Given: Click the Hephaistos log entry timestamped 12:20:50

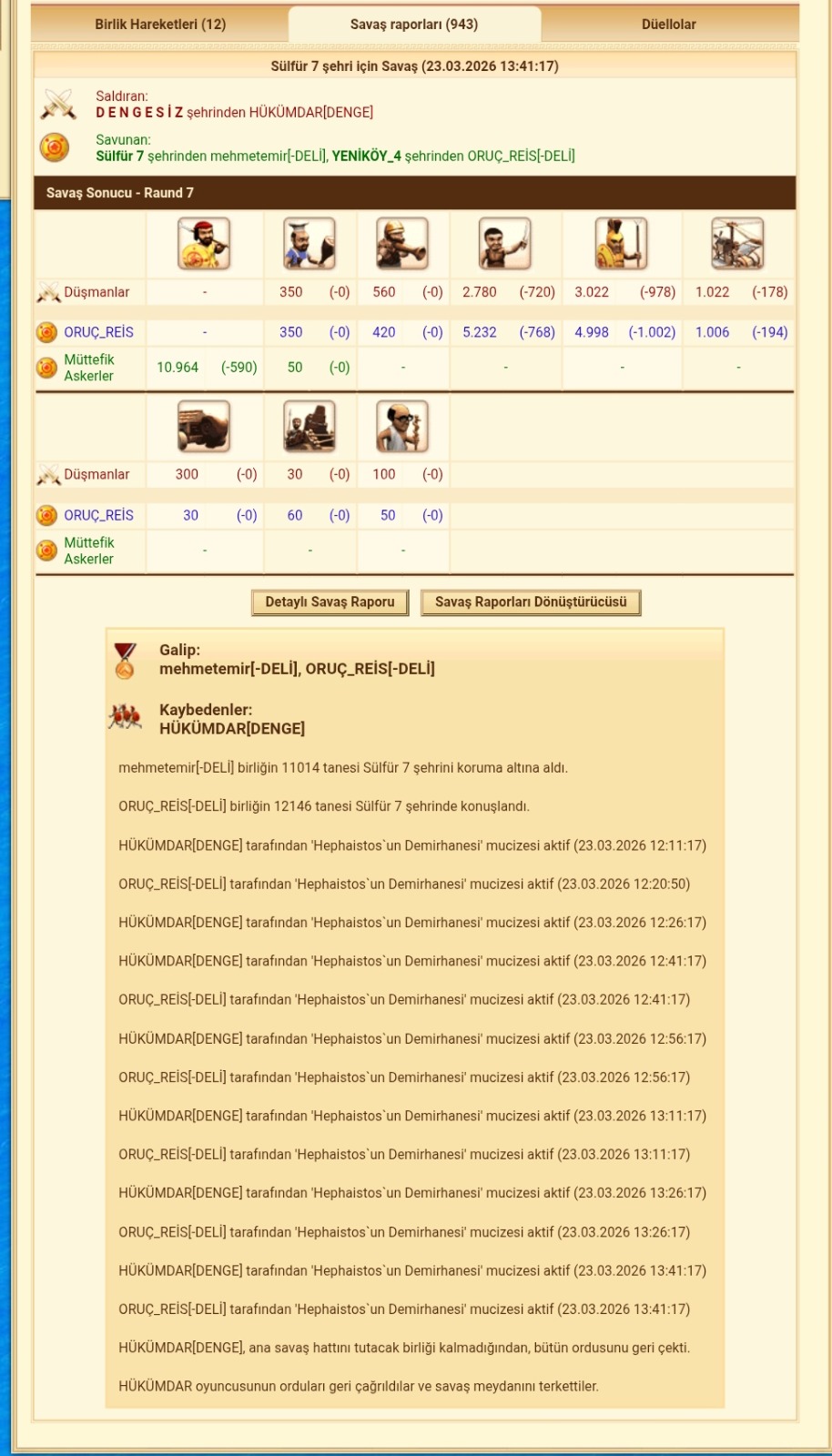Looking at the screenshot, I should (404, 884).
